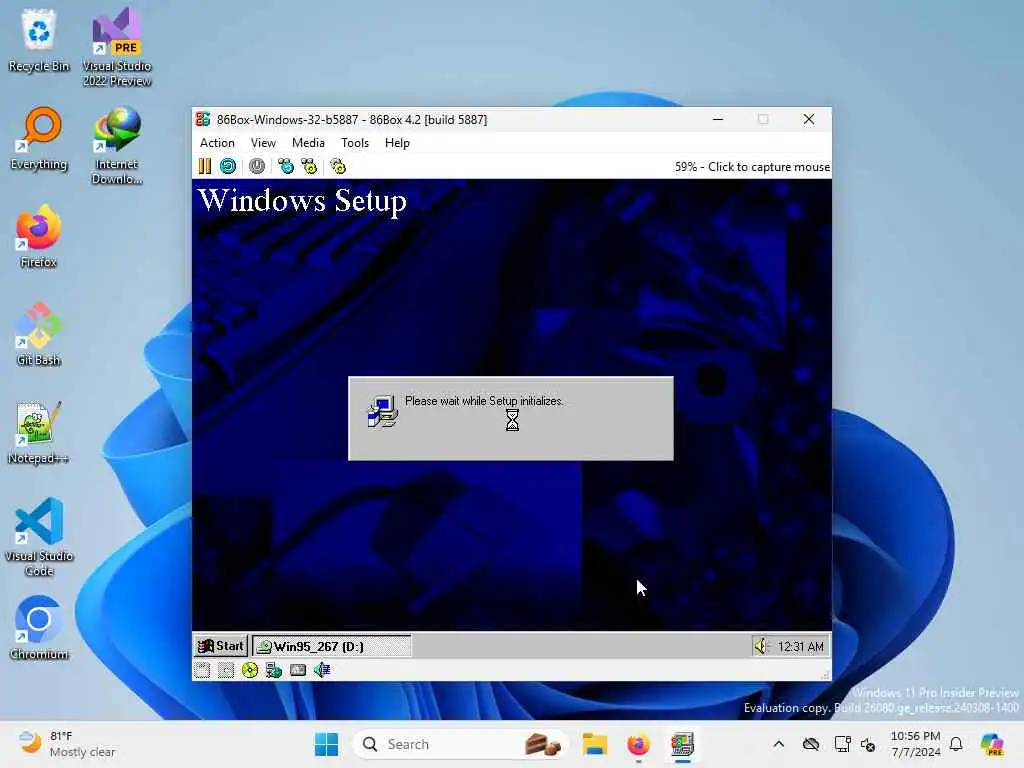Select Visual Studio 2022 Preview desktop icon
Screen dimensions: 1024x768
pyautogui.click(x=117, y=47)
